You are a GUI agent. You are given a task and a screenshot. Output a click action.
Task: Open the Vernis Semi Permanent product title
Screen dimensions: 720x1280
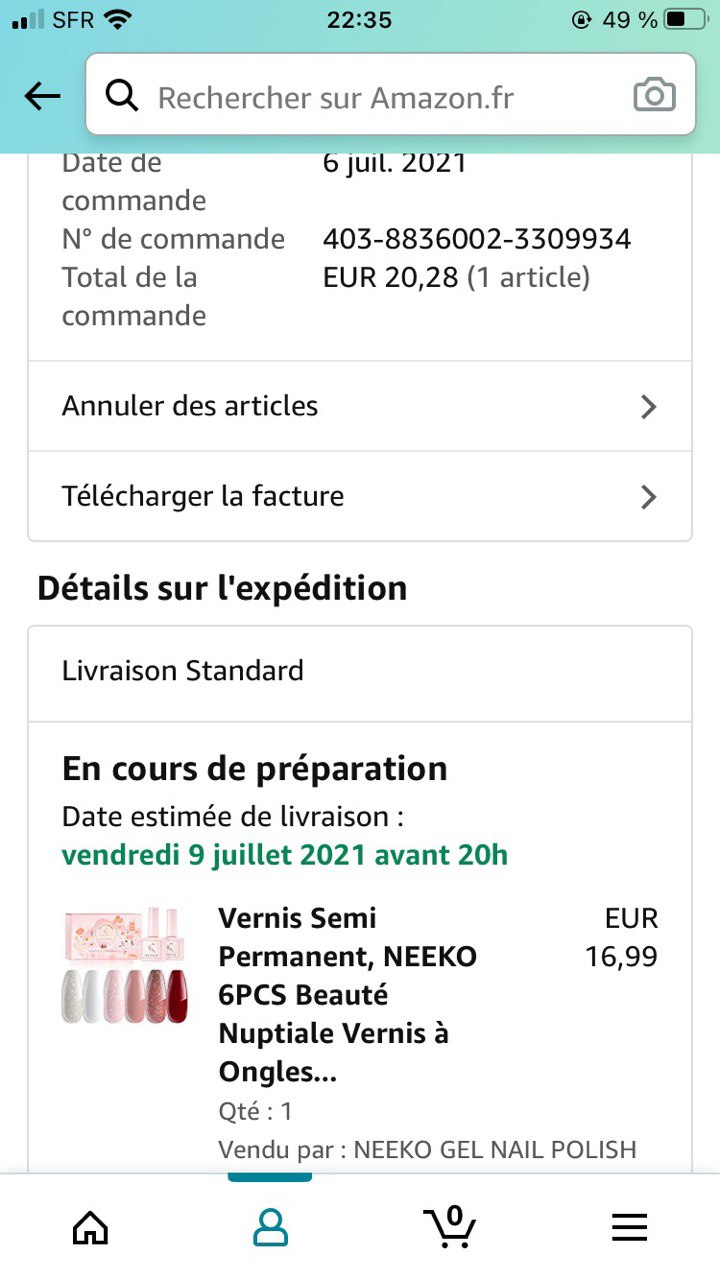tap(347, 994)
